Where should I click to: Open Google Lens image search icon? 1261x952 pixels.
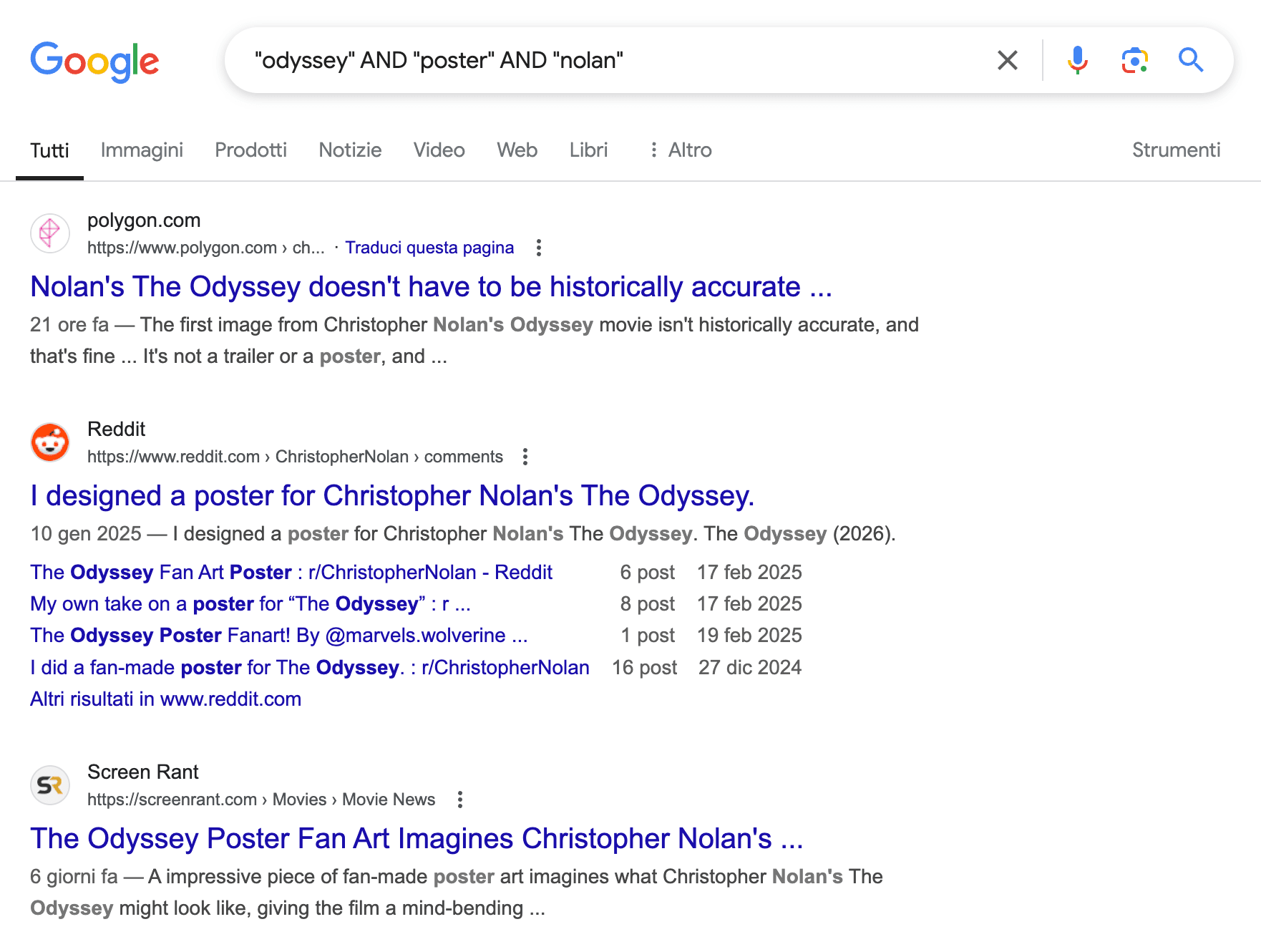tap(1134, 60)
